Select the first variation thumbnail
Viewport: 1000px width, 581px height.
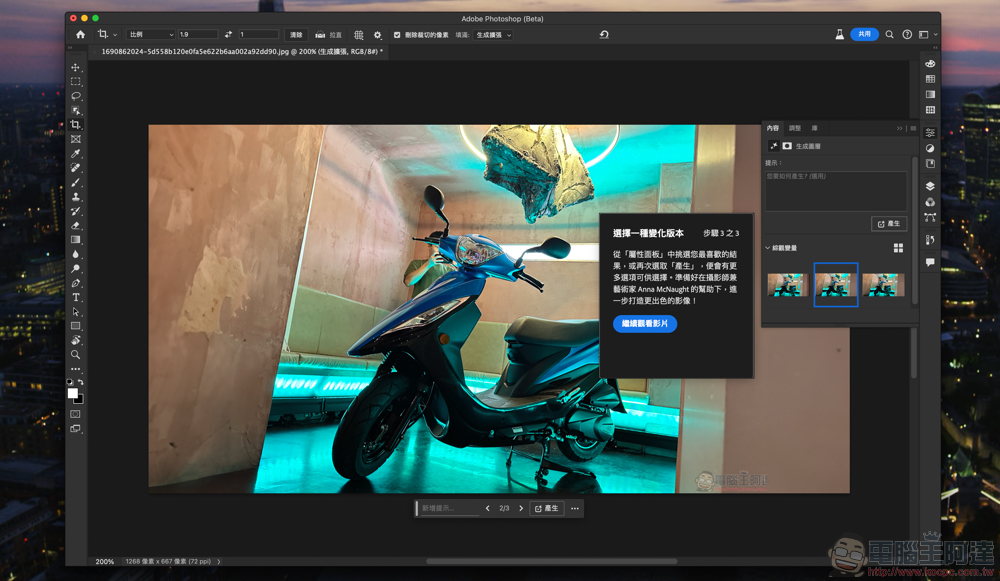point(788,284)
